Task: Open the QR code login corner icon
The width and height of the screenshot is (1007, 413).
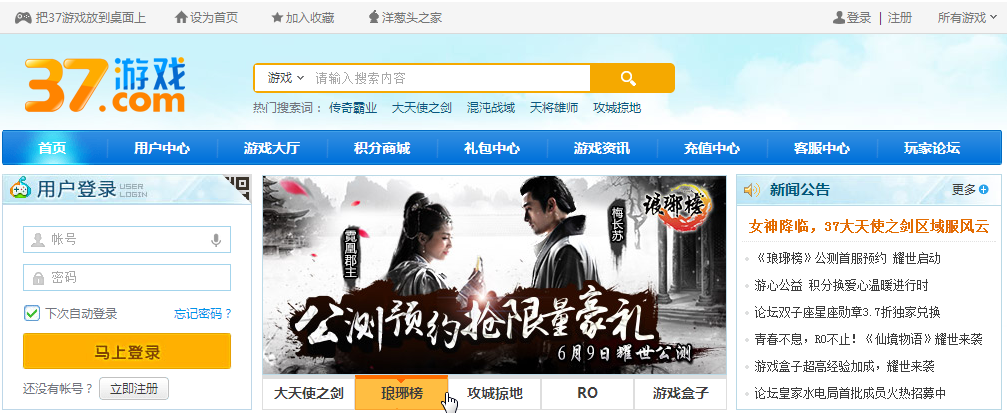Action: [238, 186]
